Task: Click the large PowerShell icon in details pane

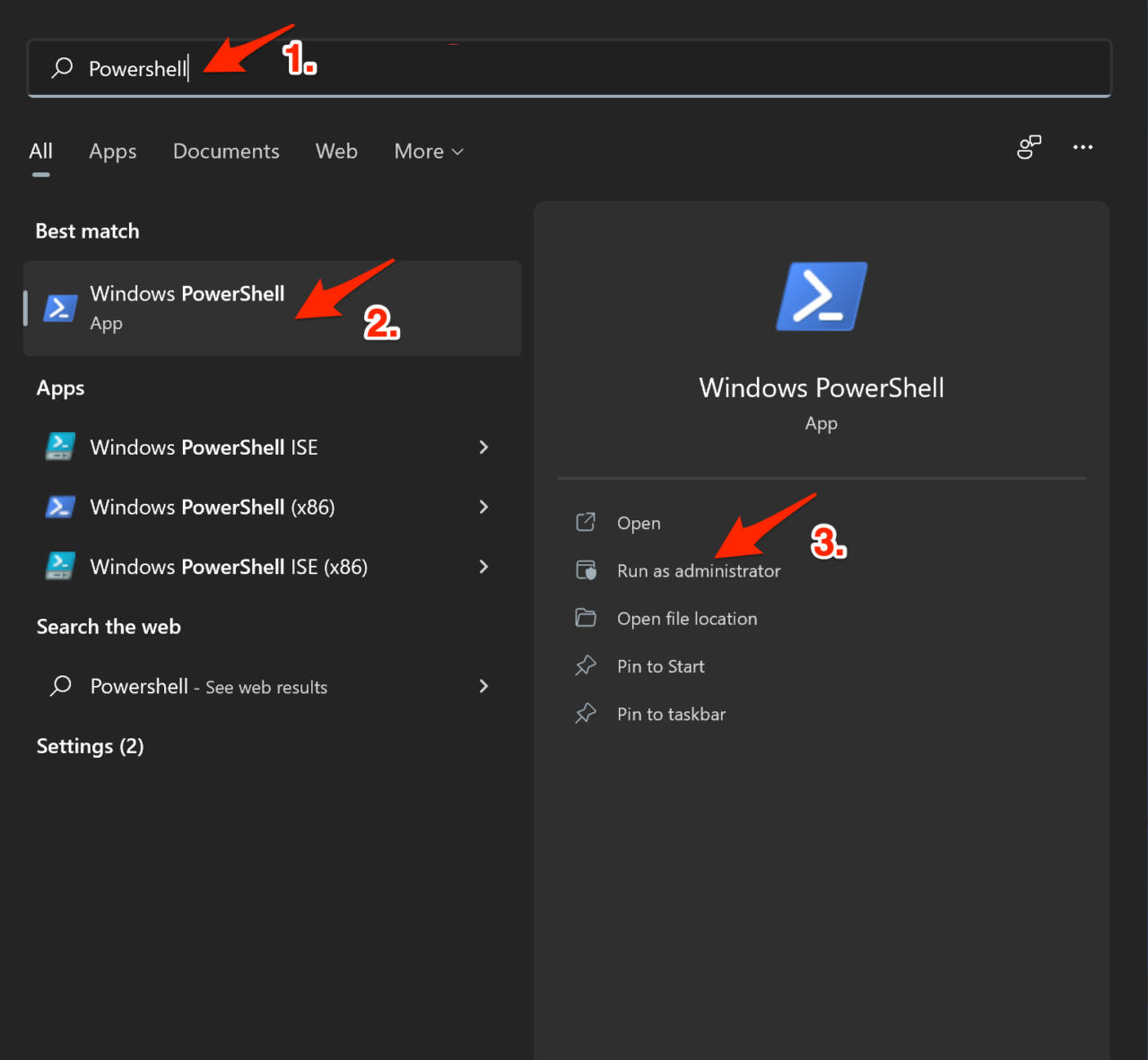Action: tap(821, 297)
